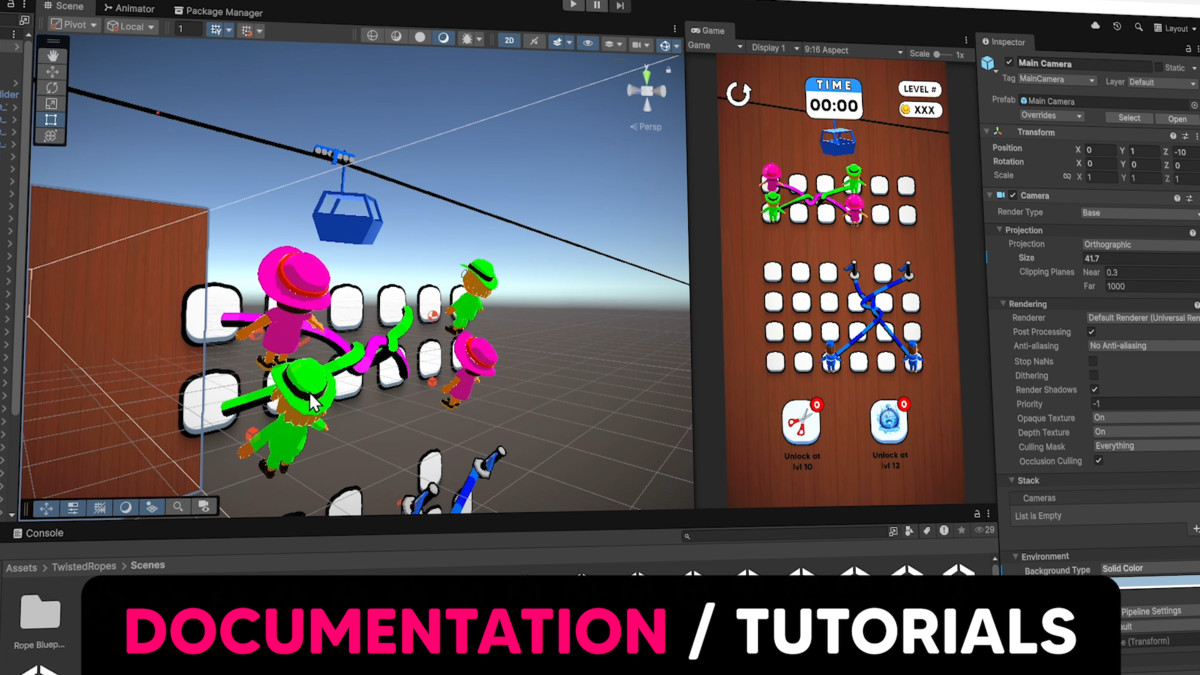1200x675 pixels.
Task: Click the top toolbar search icon
Action: coord(1139,27)
